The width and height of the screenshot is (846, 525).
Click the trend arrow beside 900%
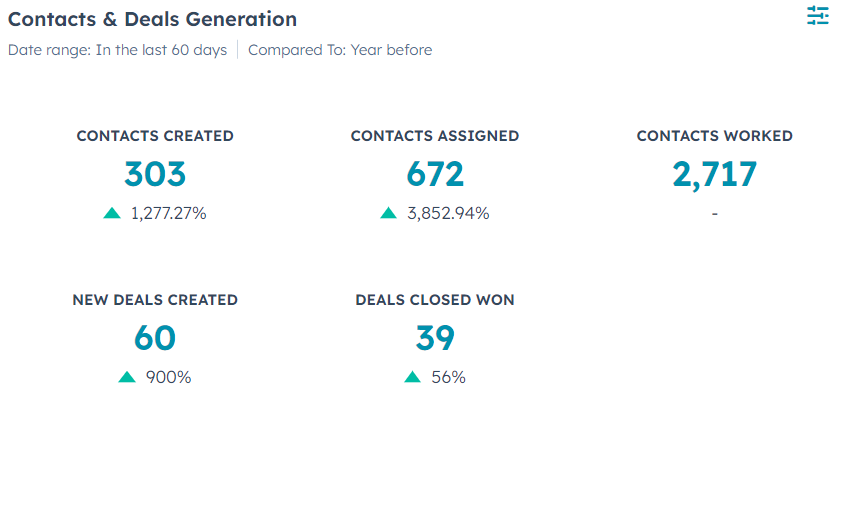pyautogui.click(x=126, y=377)
